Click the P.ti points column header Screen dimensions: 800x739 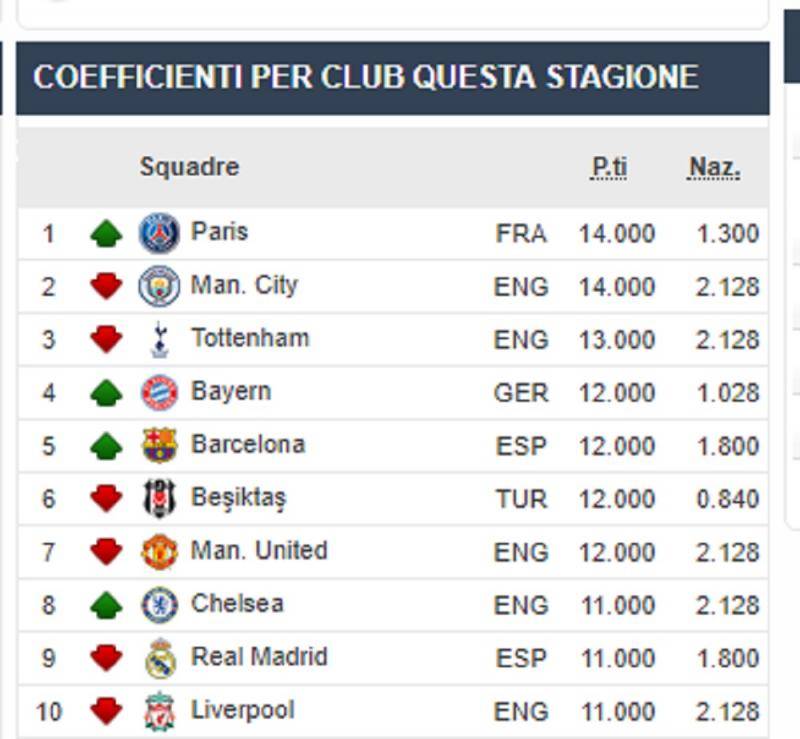609,167
